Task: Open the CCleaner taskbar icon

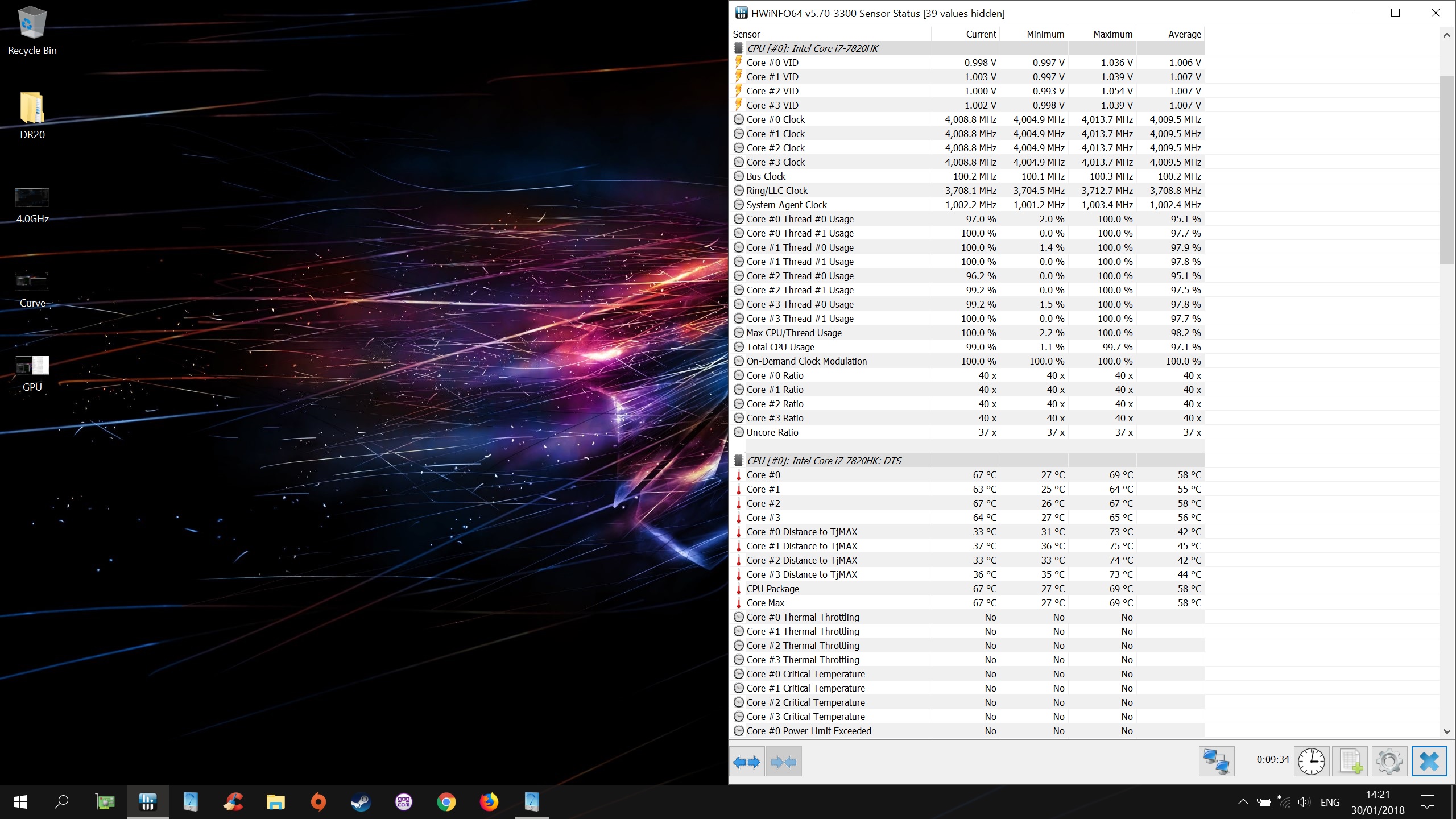Action: tap(233, 802)
